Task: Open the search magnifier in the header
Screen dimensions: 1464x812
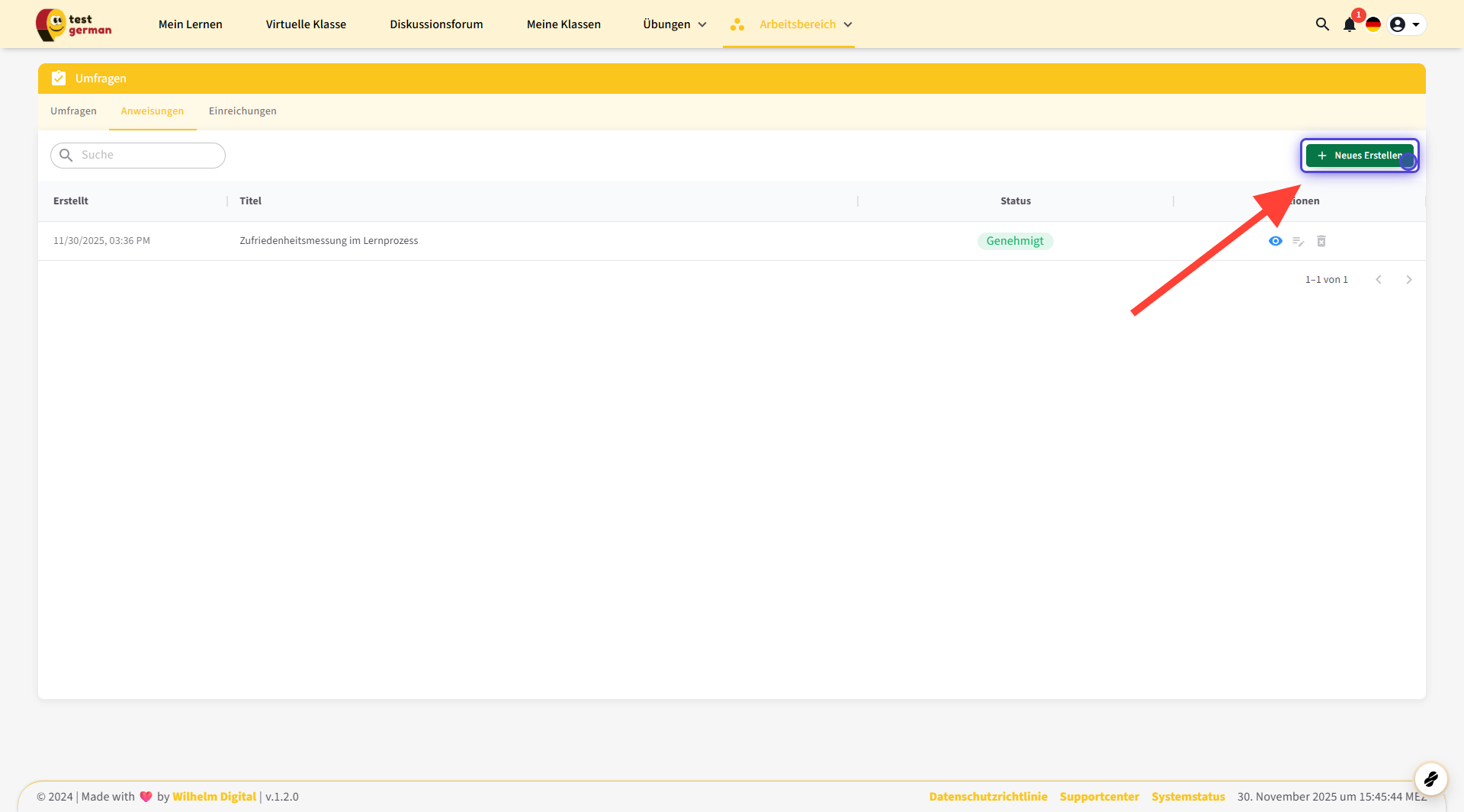Action: (1322, 24)
